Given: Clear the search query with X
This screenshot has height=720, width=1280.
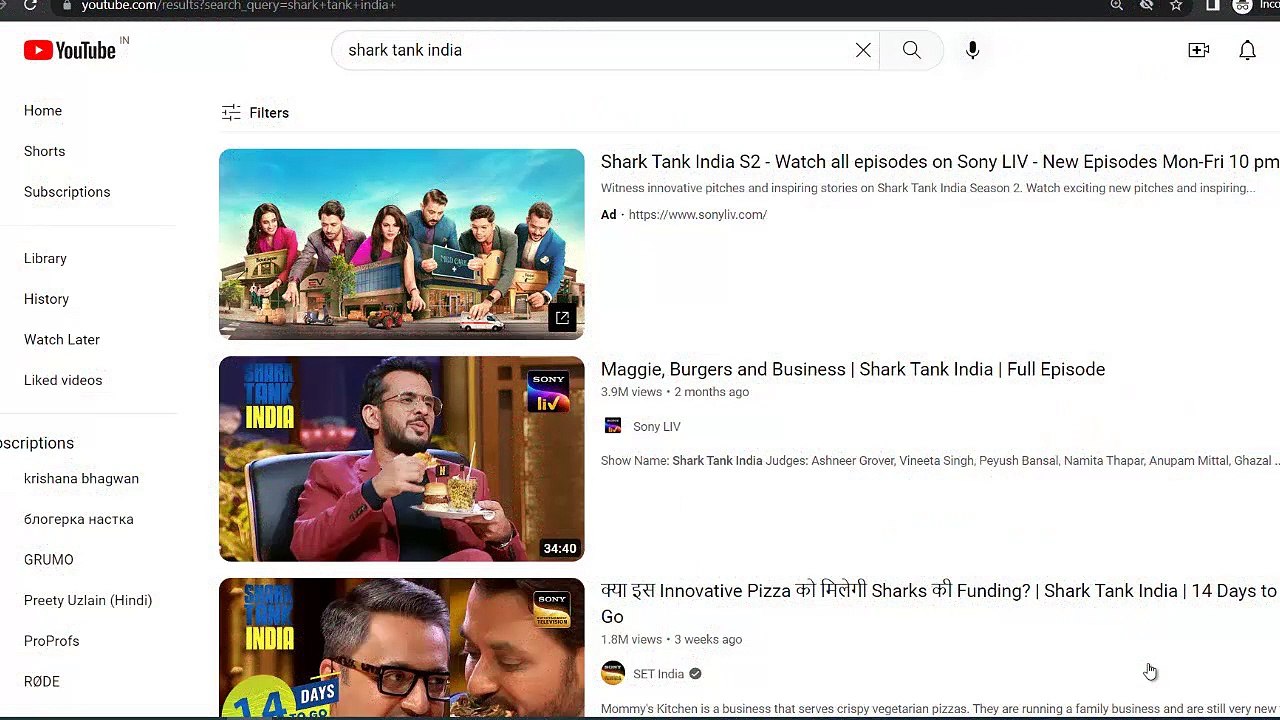Looking at the screenshot, I should [863, 50].
